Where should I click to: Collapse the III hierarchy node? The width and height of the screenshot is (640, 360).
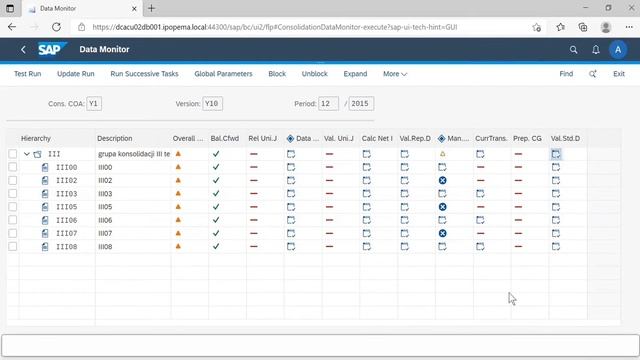coord(27,154)
